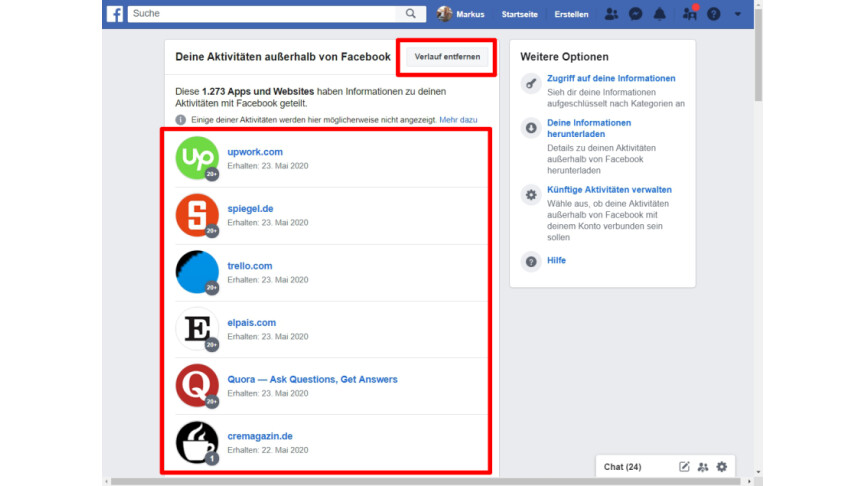Open the help question mark icon in top bar
This screenshot has width=864, height=486.
tap(714, 14)
